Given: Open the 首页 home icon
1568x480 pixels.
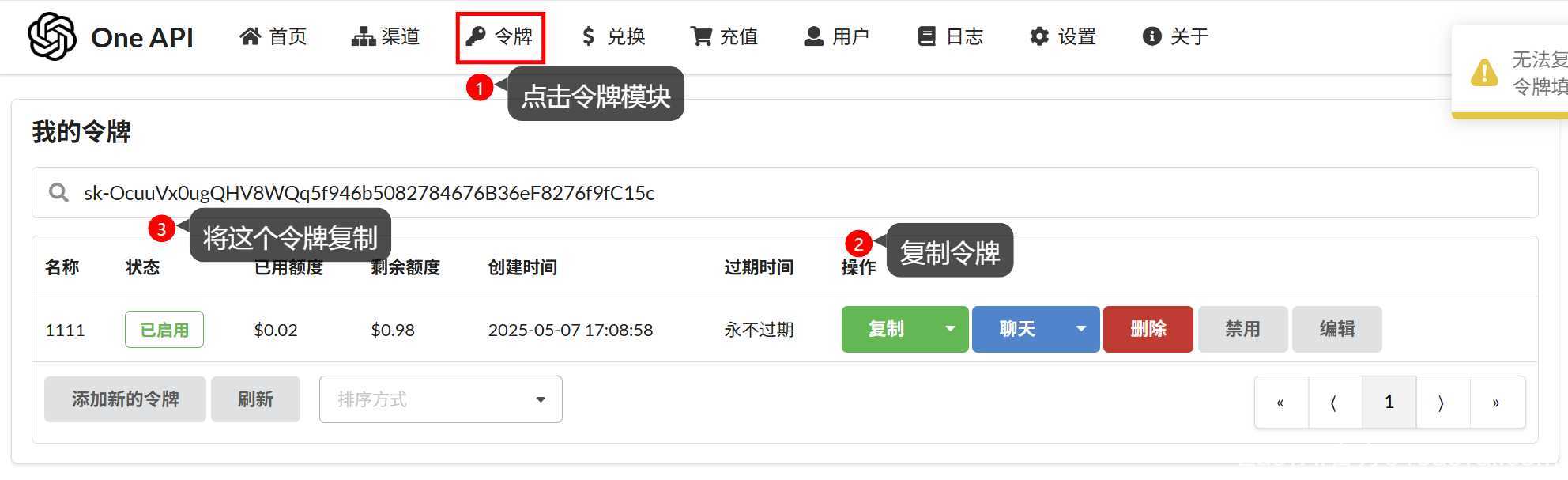Looking at the screenshot, I should coord(251,36).
